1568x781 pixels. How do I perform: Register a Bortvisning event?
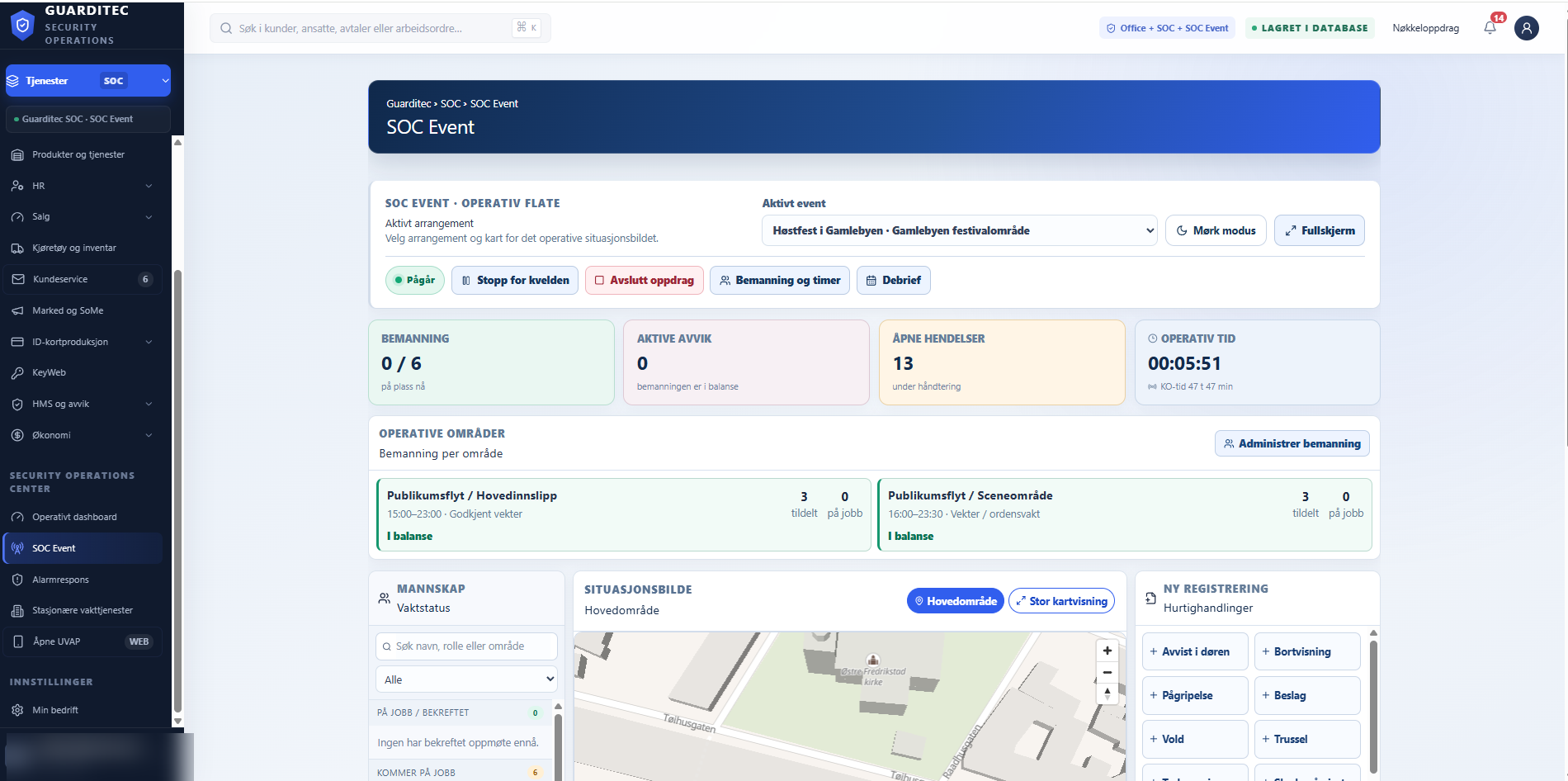(1307, 651)
